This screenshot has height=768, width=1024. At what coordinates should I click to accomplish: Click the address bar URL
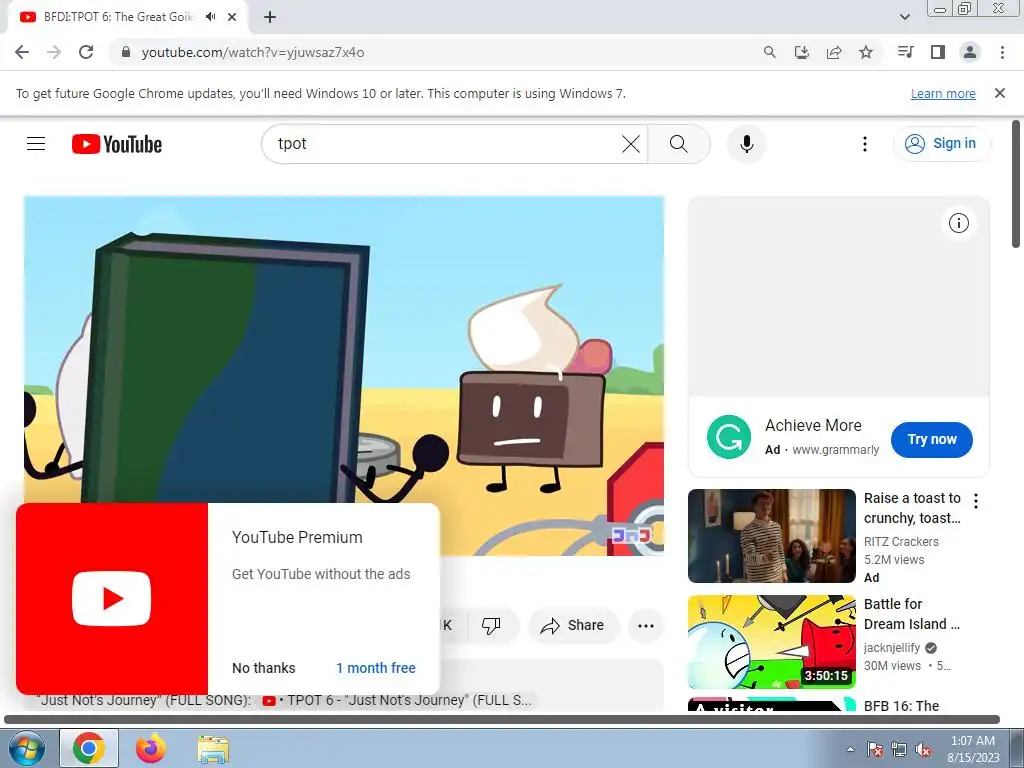coord(253,52)
